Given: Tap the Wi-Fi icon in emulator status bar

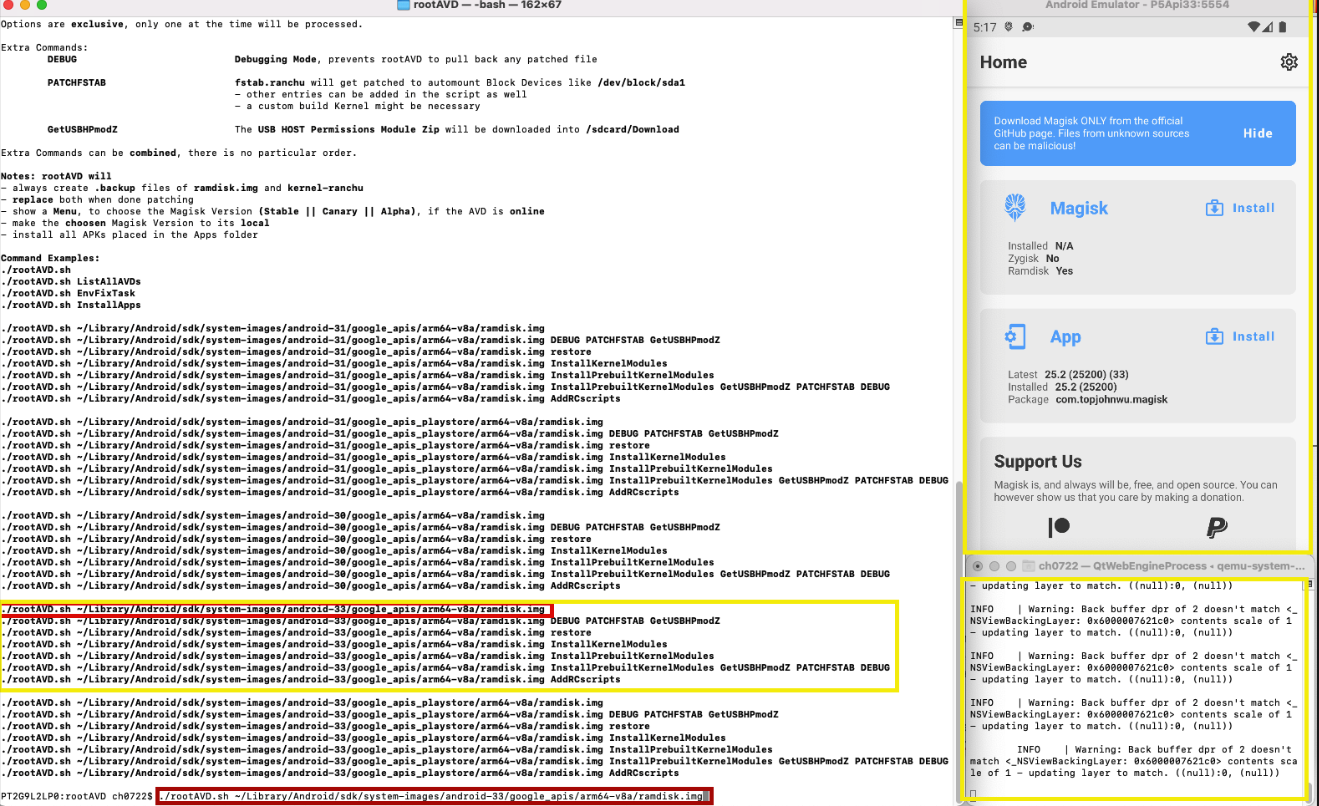Looking at the screenshot, I should point(1256,27).
